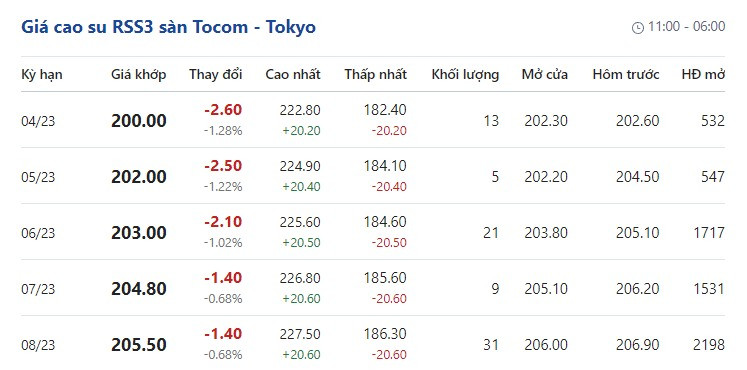Screen dimensions: 747x370
Task: Click the 07/23 contract term
Action: pos(38,289)
